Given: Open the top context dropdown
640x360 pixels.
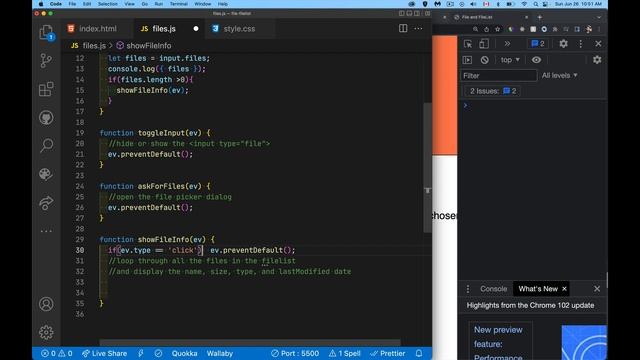Looking at the screenshot, I should [x=510, y=60].
